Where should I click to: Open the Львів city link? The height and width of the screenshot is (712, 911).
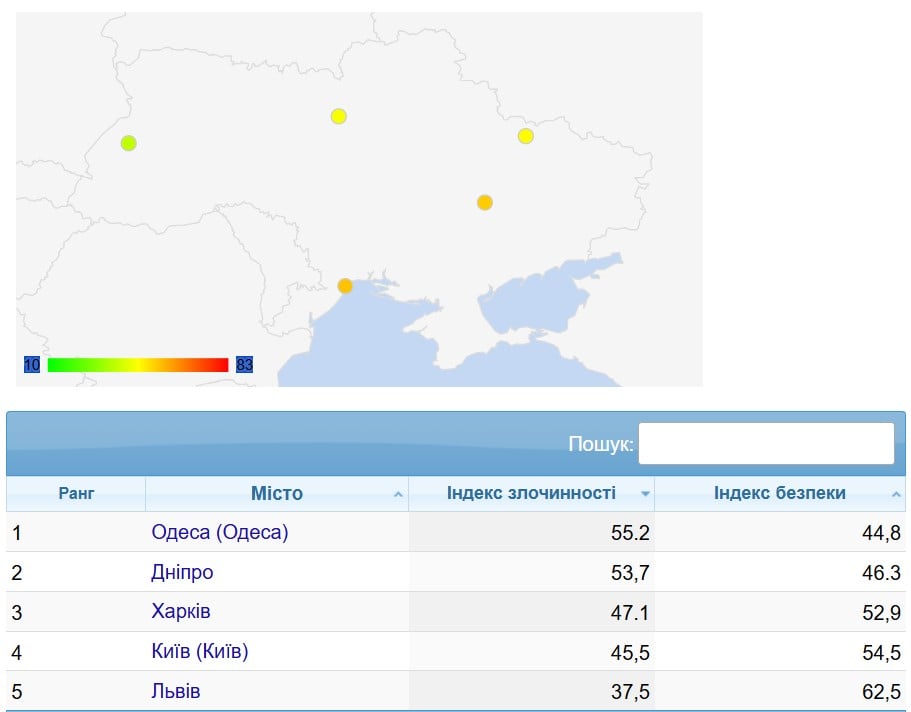[176, 691]
